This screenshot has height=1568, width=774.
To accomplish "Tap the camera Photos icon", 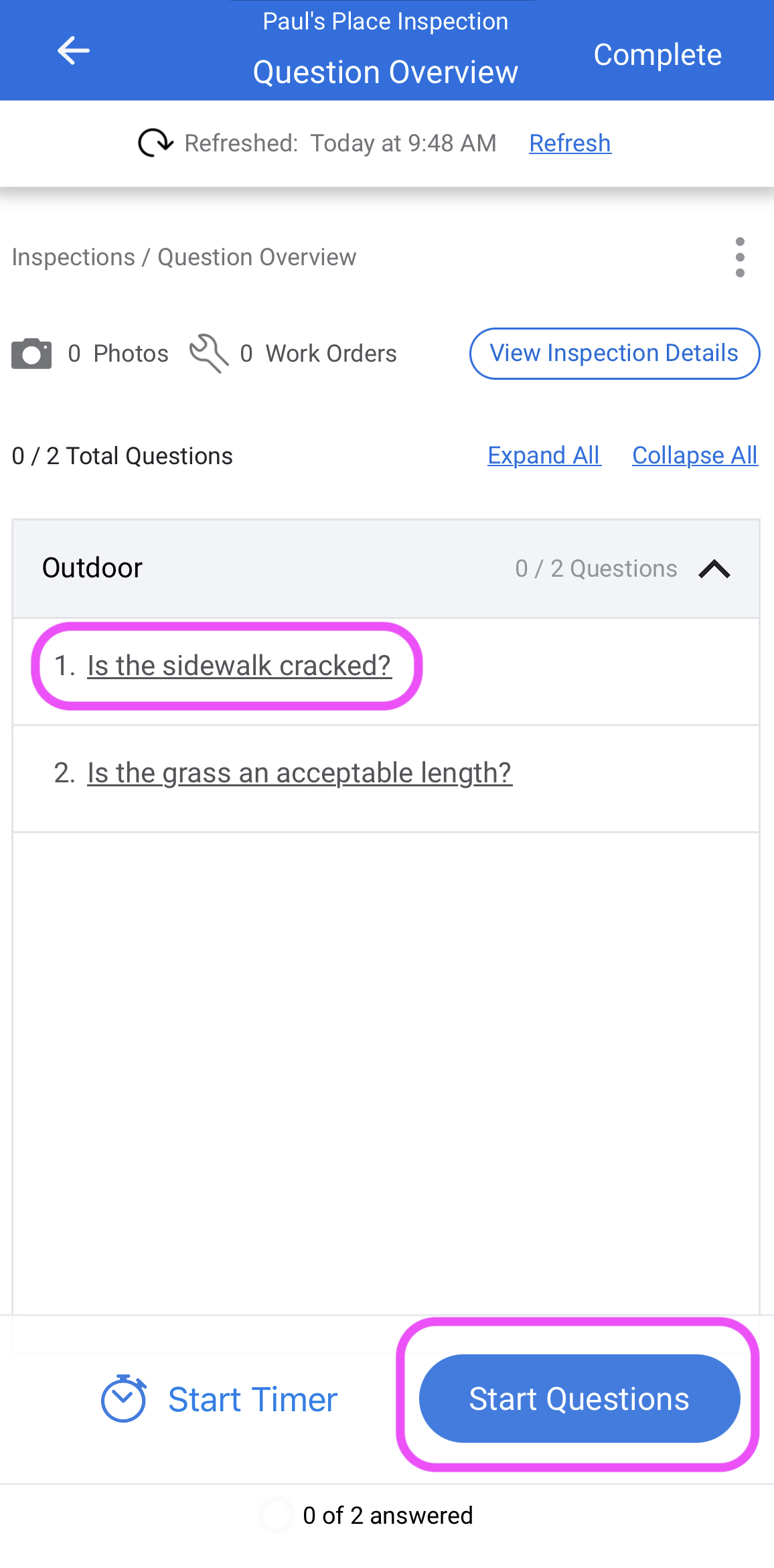I will pos(31,354).
